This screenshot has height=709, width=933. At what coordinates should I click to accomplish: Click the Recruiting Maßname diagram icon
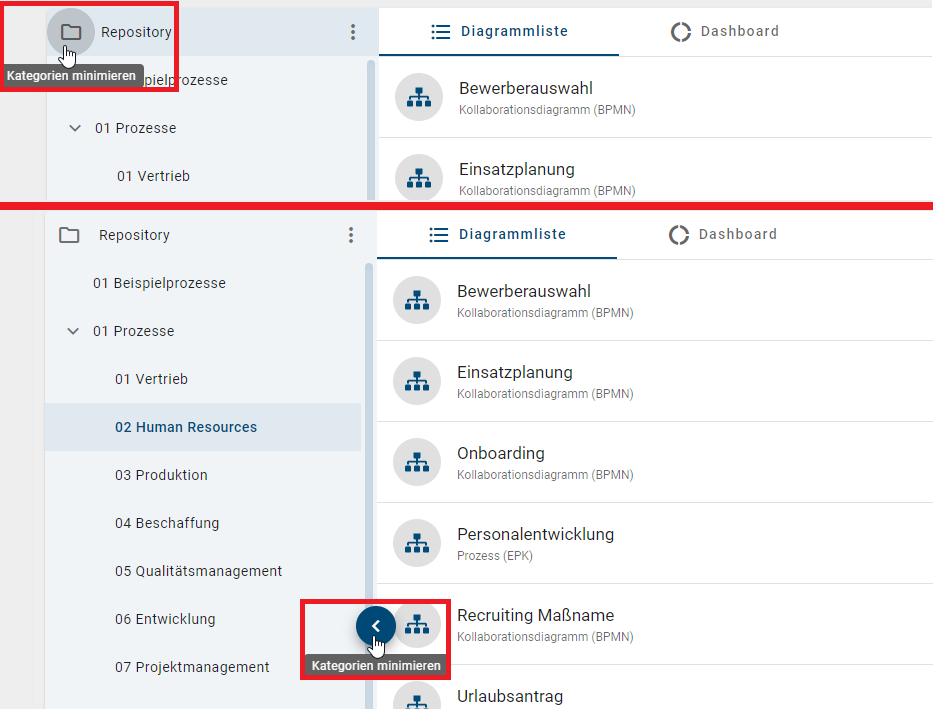(x=417, y=624)
